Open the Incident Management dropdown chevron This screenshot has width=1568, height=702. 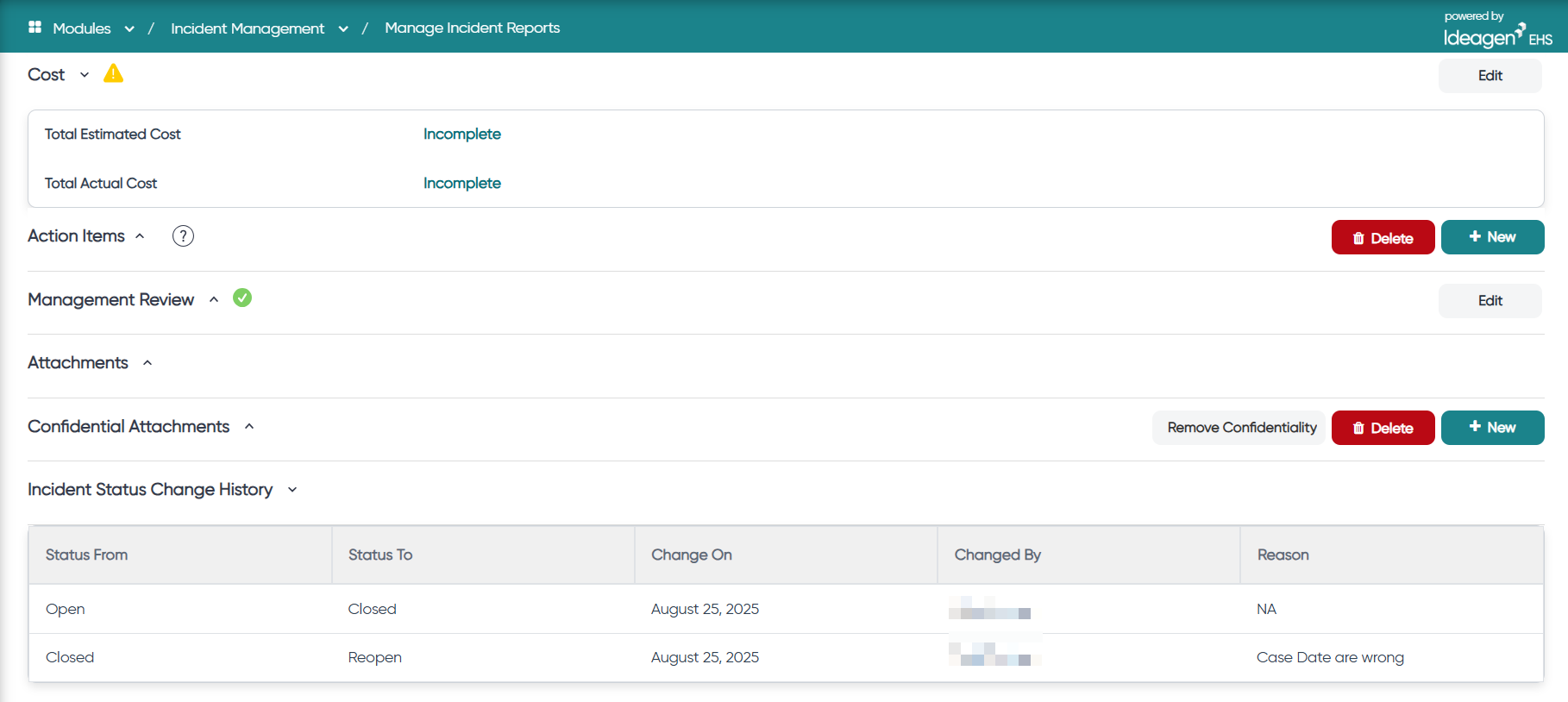click(x=343, y=28)
